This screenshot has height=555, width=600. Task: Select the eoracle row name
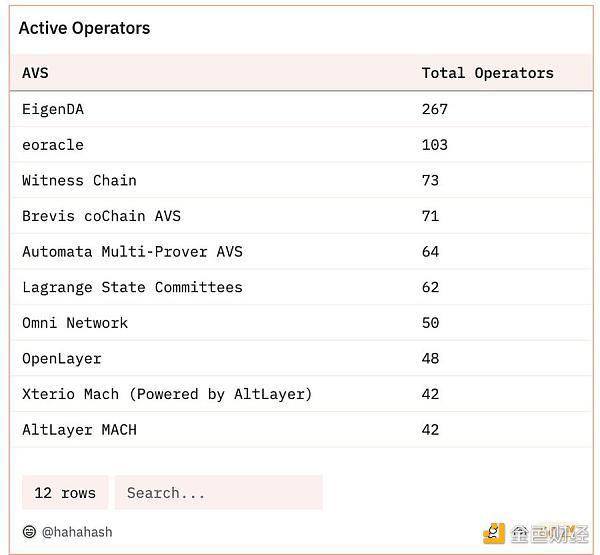click(53, 145)
